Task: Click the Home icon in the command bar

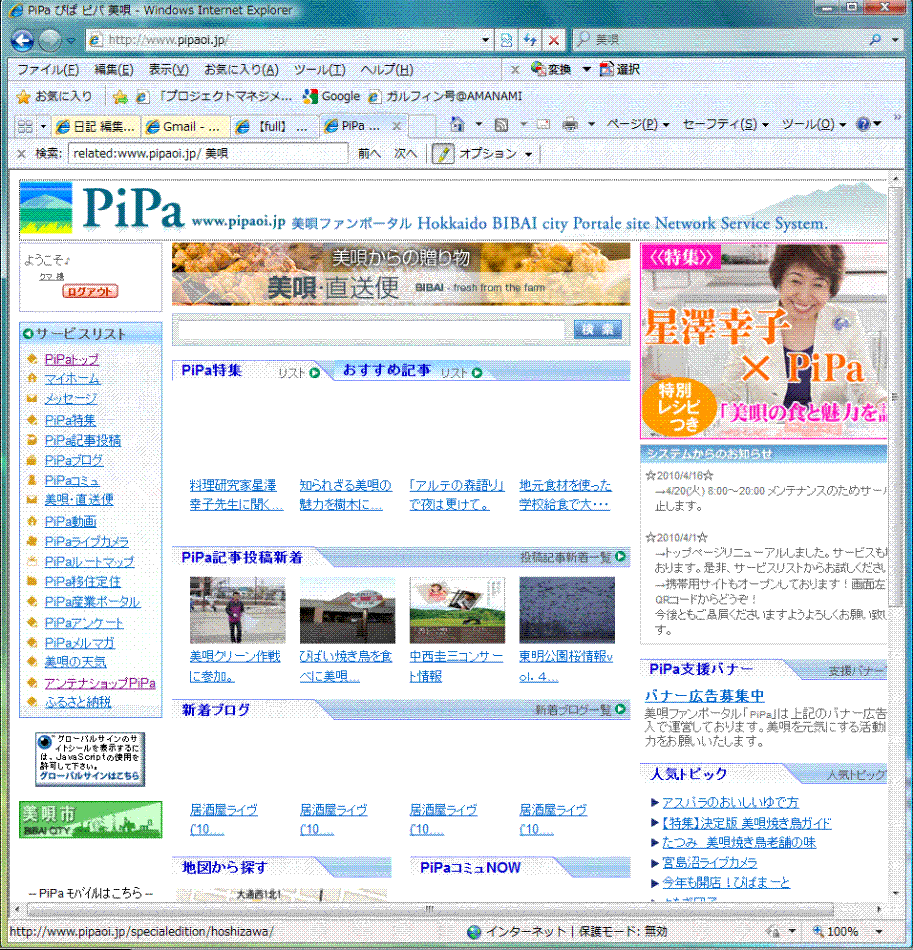Action: [457, 125]
